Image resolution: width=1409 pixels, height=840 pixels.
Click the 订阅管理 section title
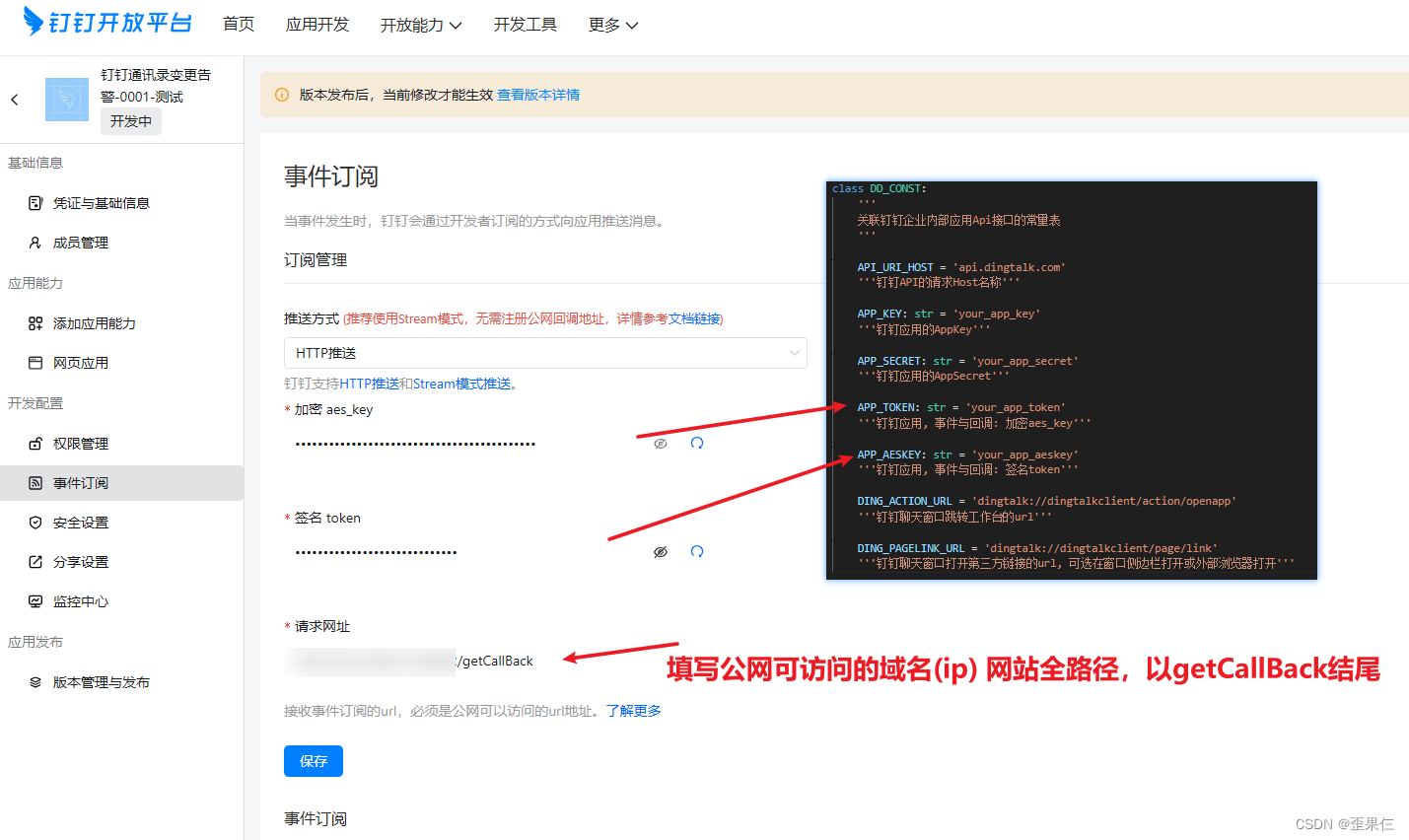[x=316, y=260]
